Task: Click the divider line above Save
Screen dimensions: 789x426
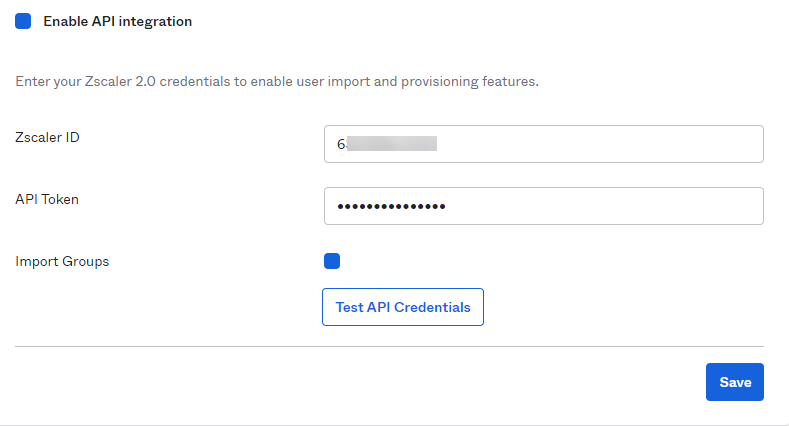Action: [389, 347]
